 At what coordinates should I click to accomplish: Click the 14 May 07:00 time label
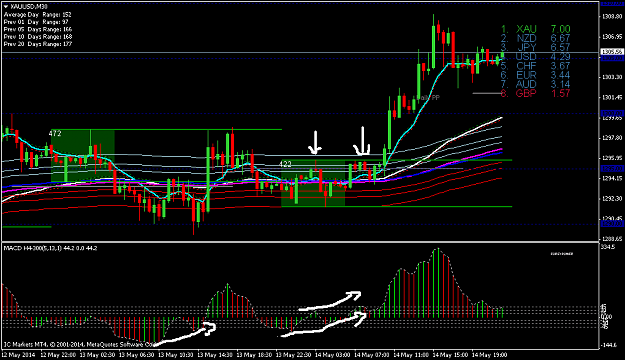pos(371,355)
